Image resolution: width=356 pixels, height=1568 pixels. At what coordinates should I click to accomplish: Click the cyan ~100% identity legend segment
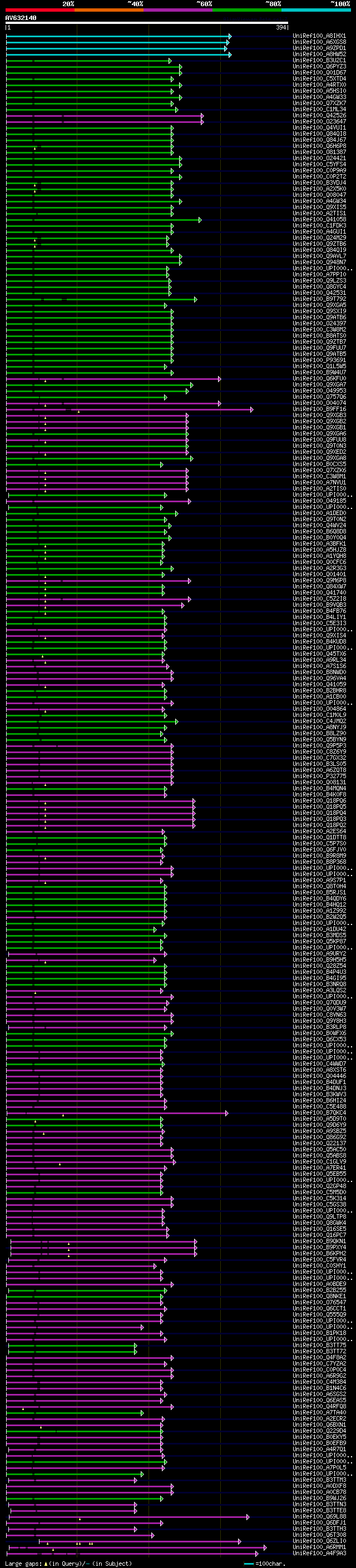tap(316, 11)
